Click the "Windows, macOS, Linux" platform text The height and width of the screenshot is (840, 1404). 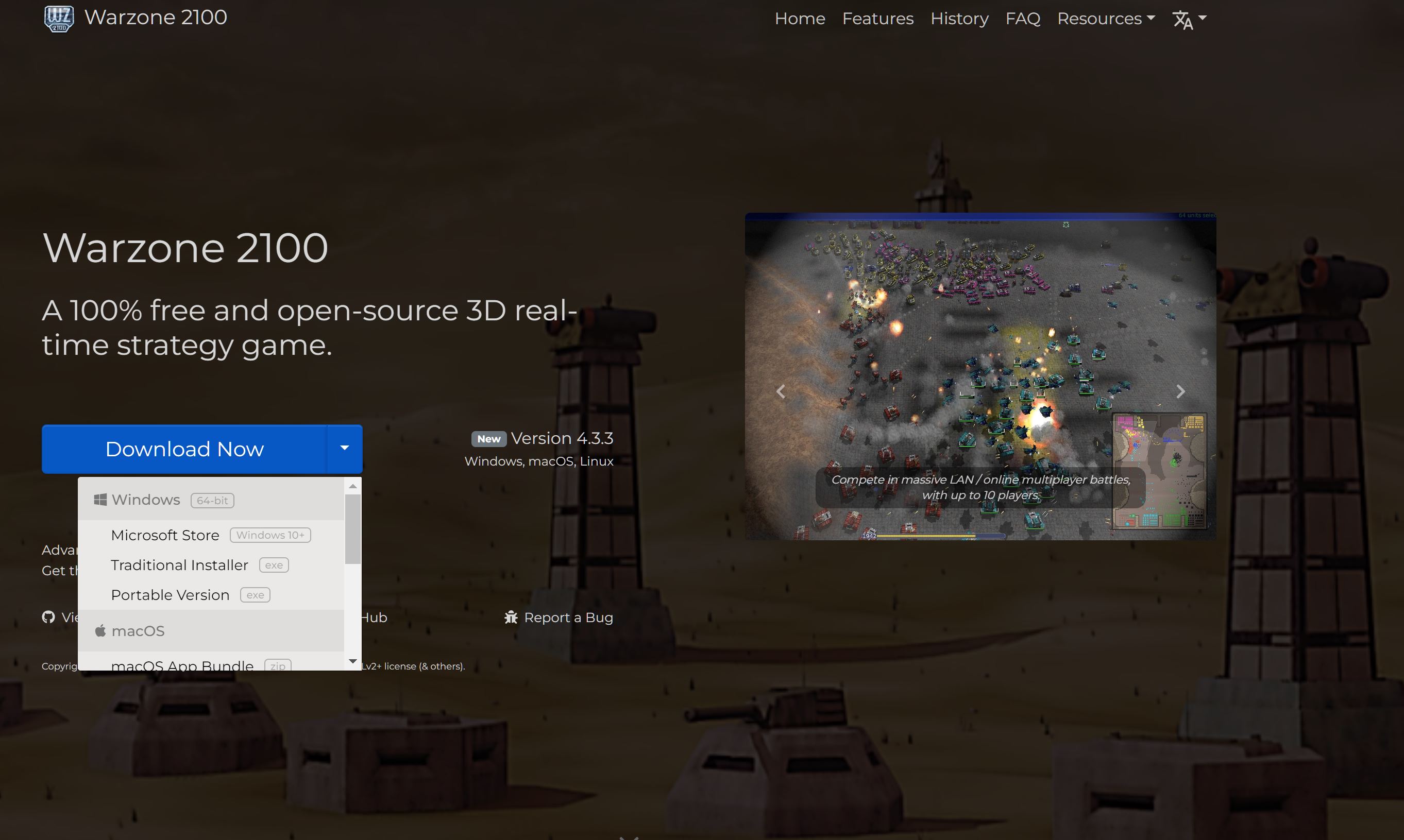coord(539,461)
